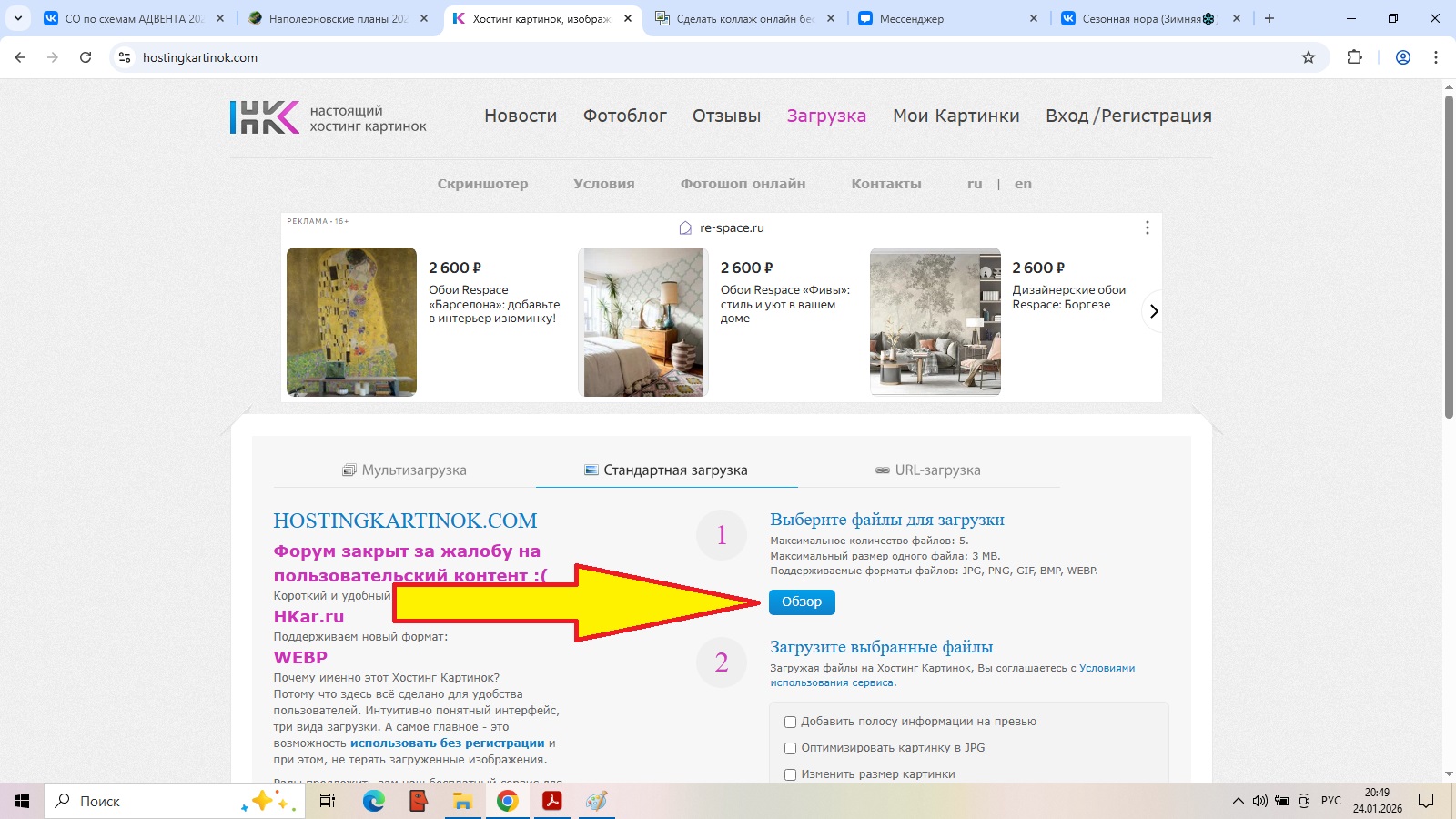
Task: Click the HK site logo
Action: coord(264,117)
